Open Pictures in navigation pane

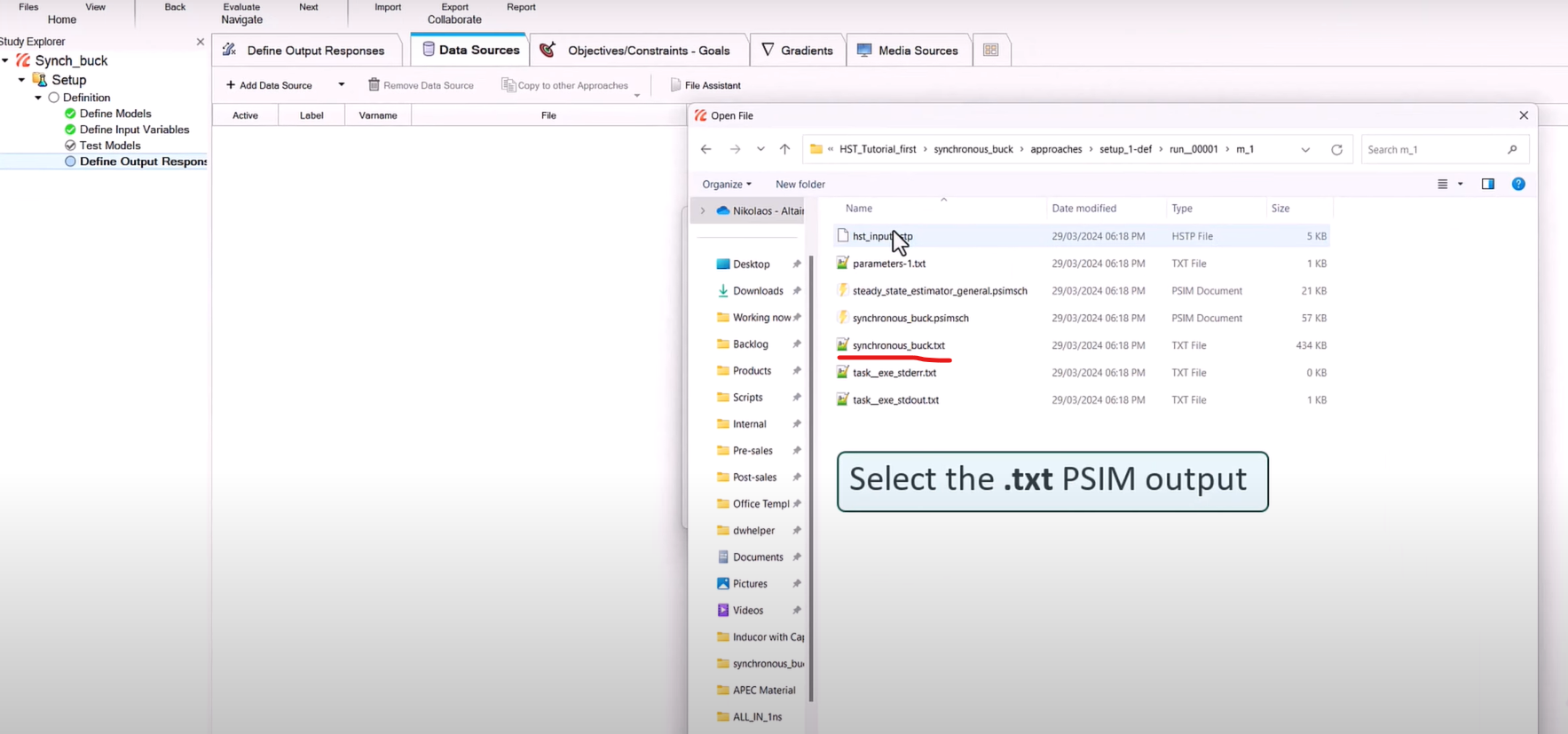pos(750,584)
